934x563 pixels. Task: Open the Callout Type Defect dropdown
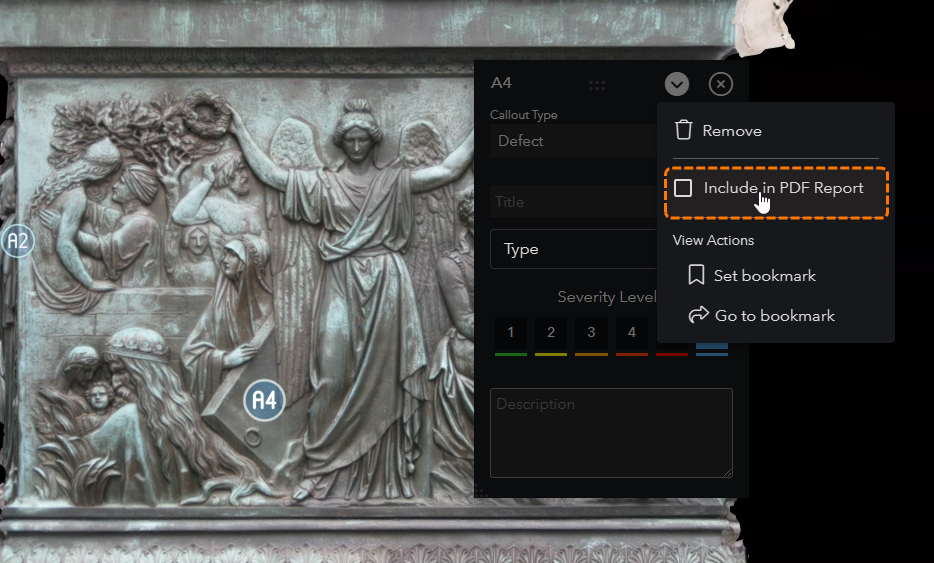(x=574, y=141)
